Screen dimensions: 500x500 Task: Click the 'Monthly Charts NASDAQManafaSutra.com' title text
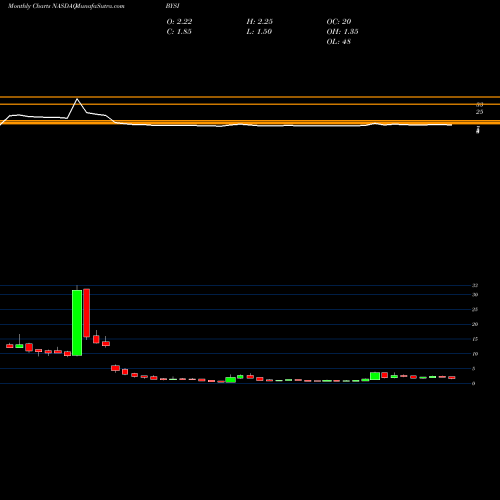pos(66,6)
